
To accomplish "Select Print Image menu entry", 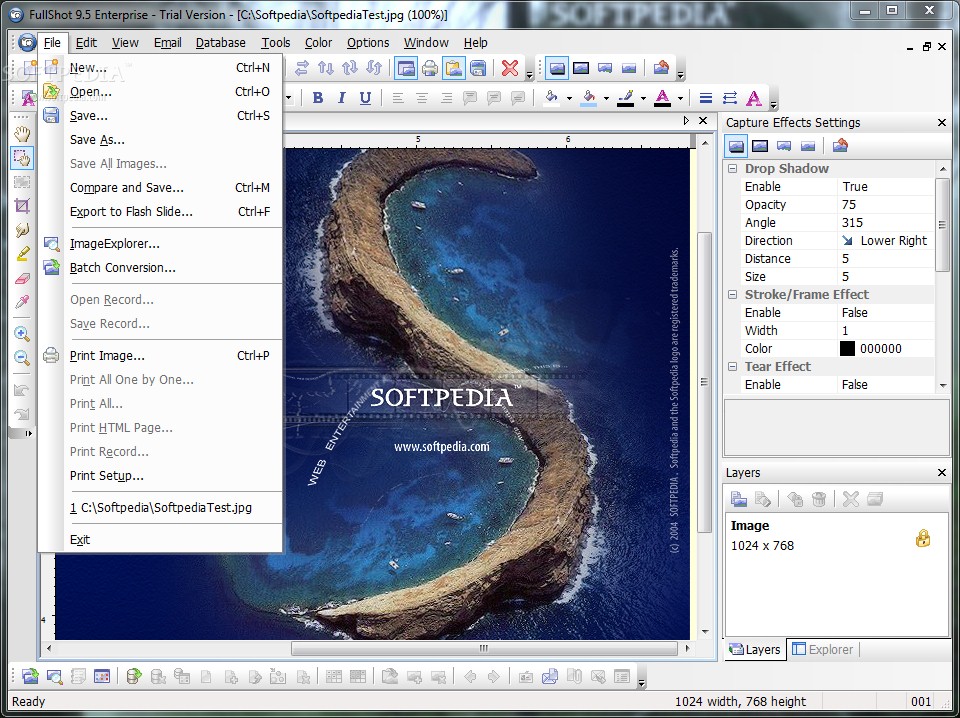I will pos(159,356).
